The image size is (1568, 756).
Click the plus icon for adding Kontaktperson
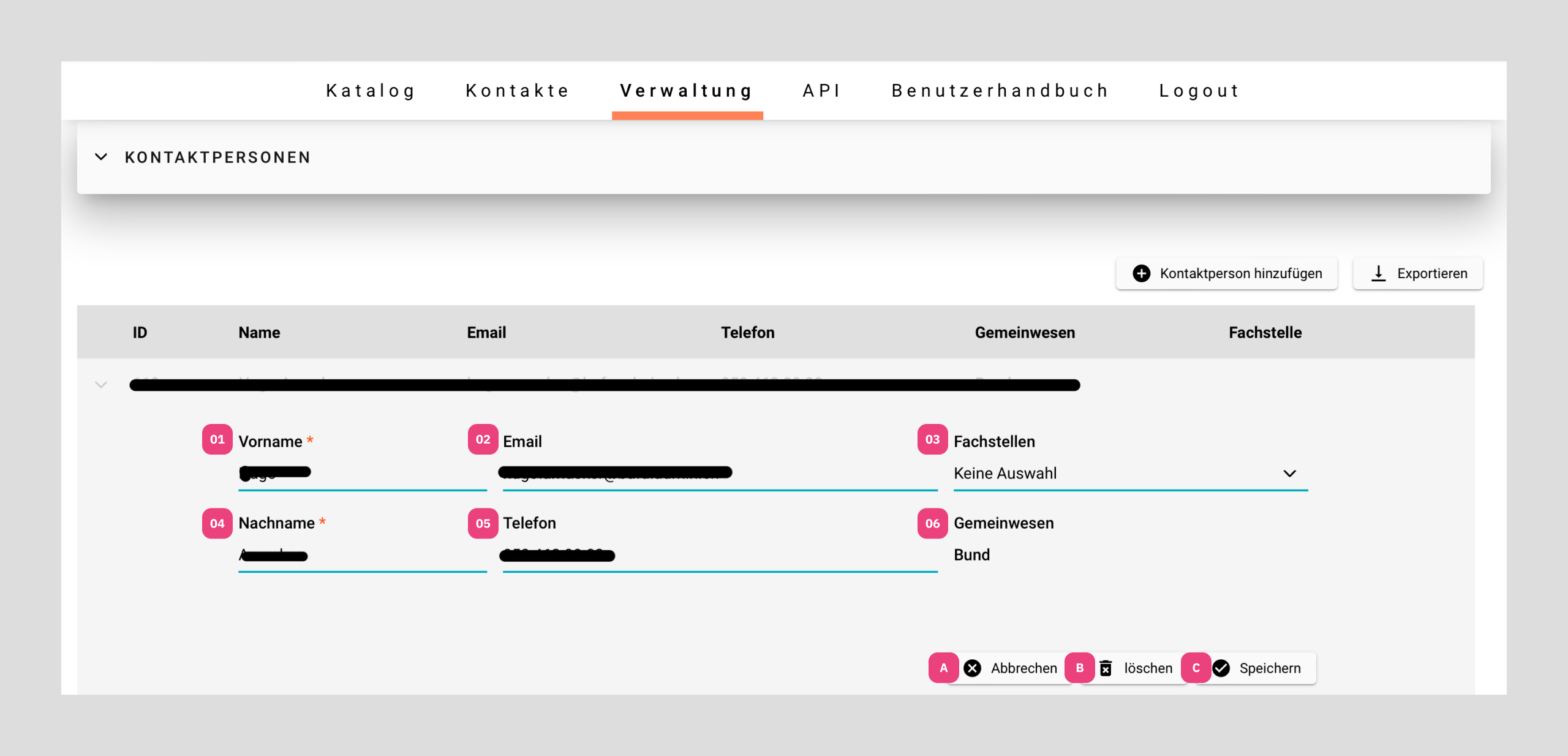tap(1141, 273)
